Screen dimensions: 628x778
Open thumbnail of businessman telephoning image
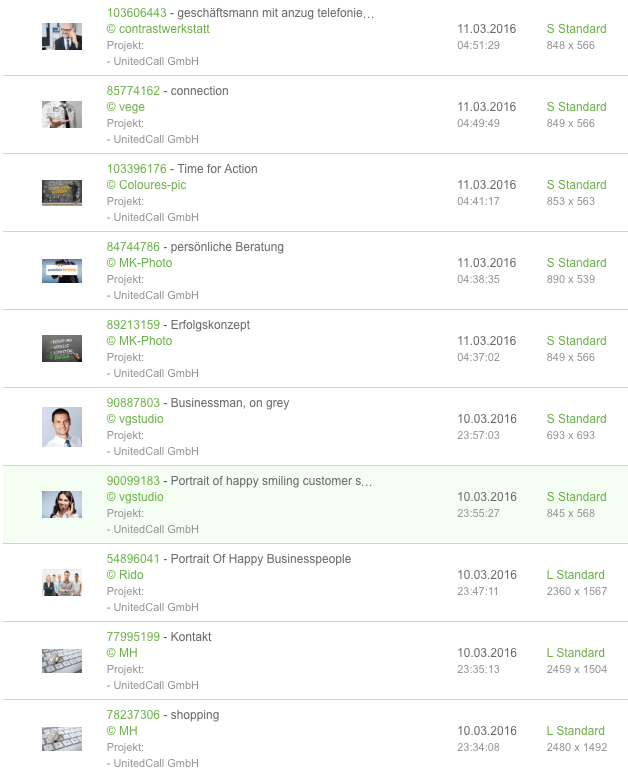point(62,37)
